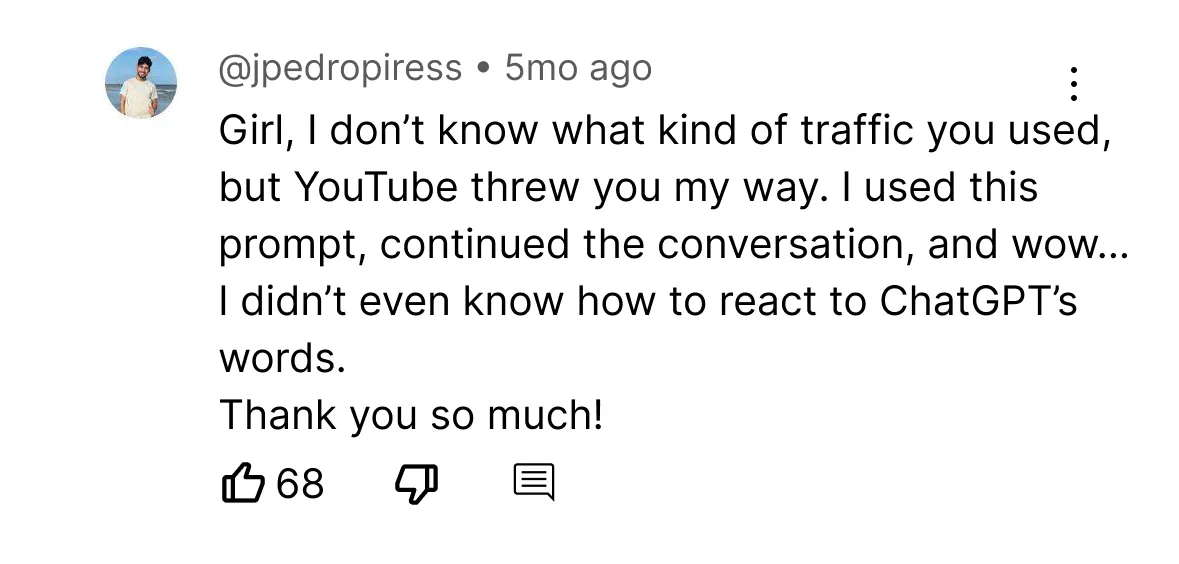
Task: Open replies using the comment bubble icon
Action: click(533, 484)
